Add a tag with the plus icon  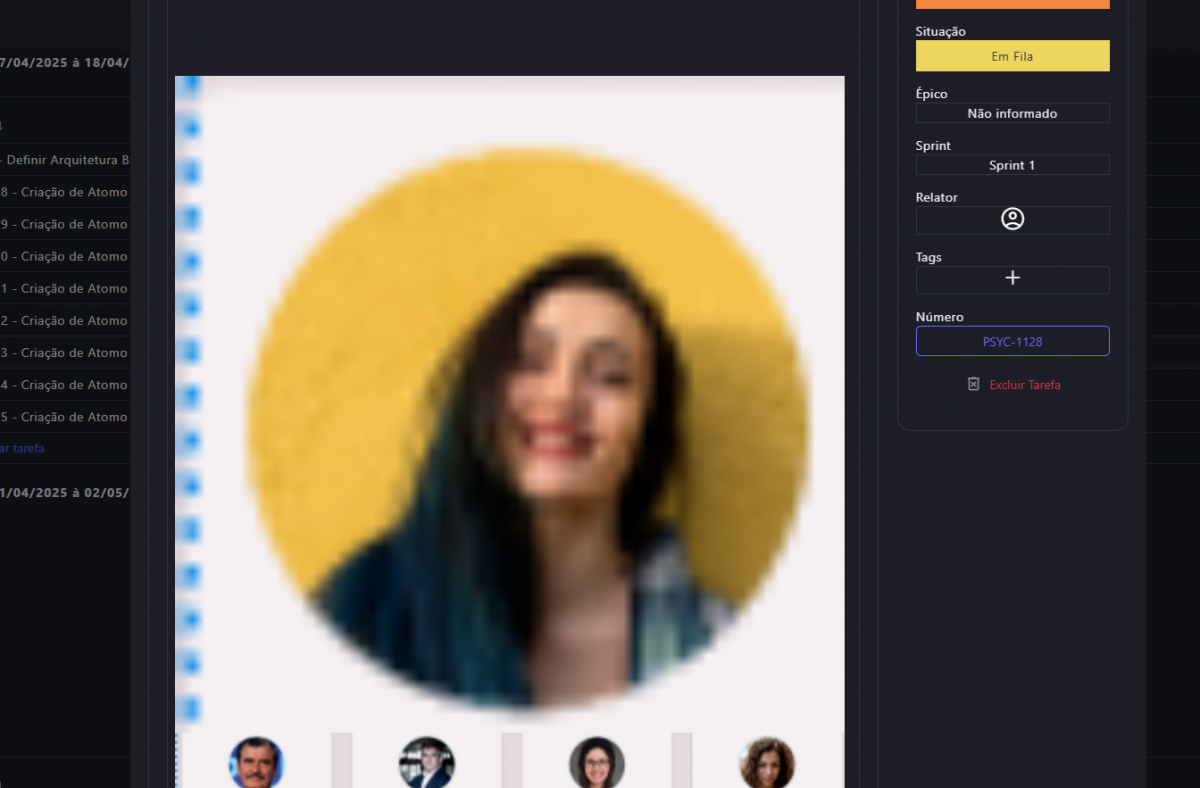pyautogui.click(x=1012, y=279)
